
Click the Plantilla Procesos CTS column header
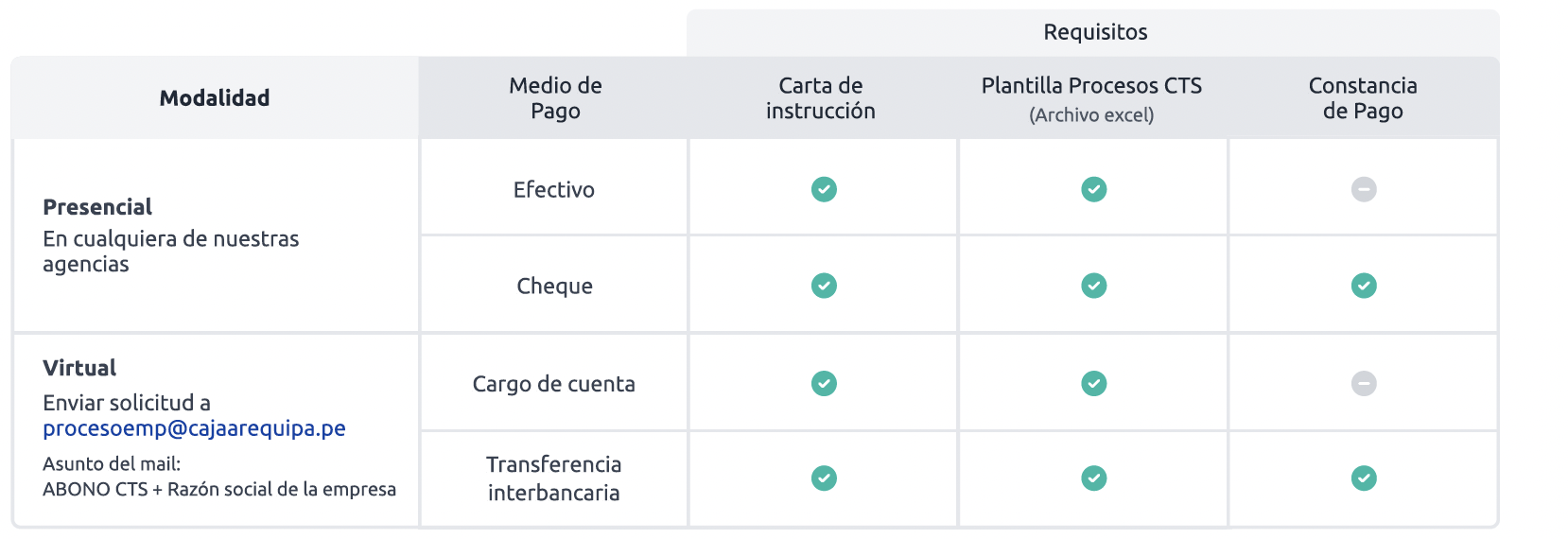click(1092, 98)
